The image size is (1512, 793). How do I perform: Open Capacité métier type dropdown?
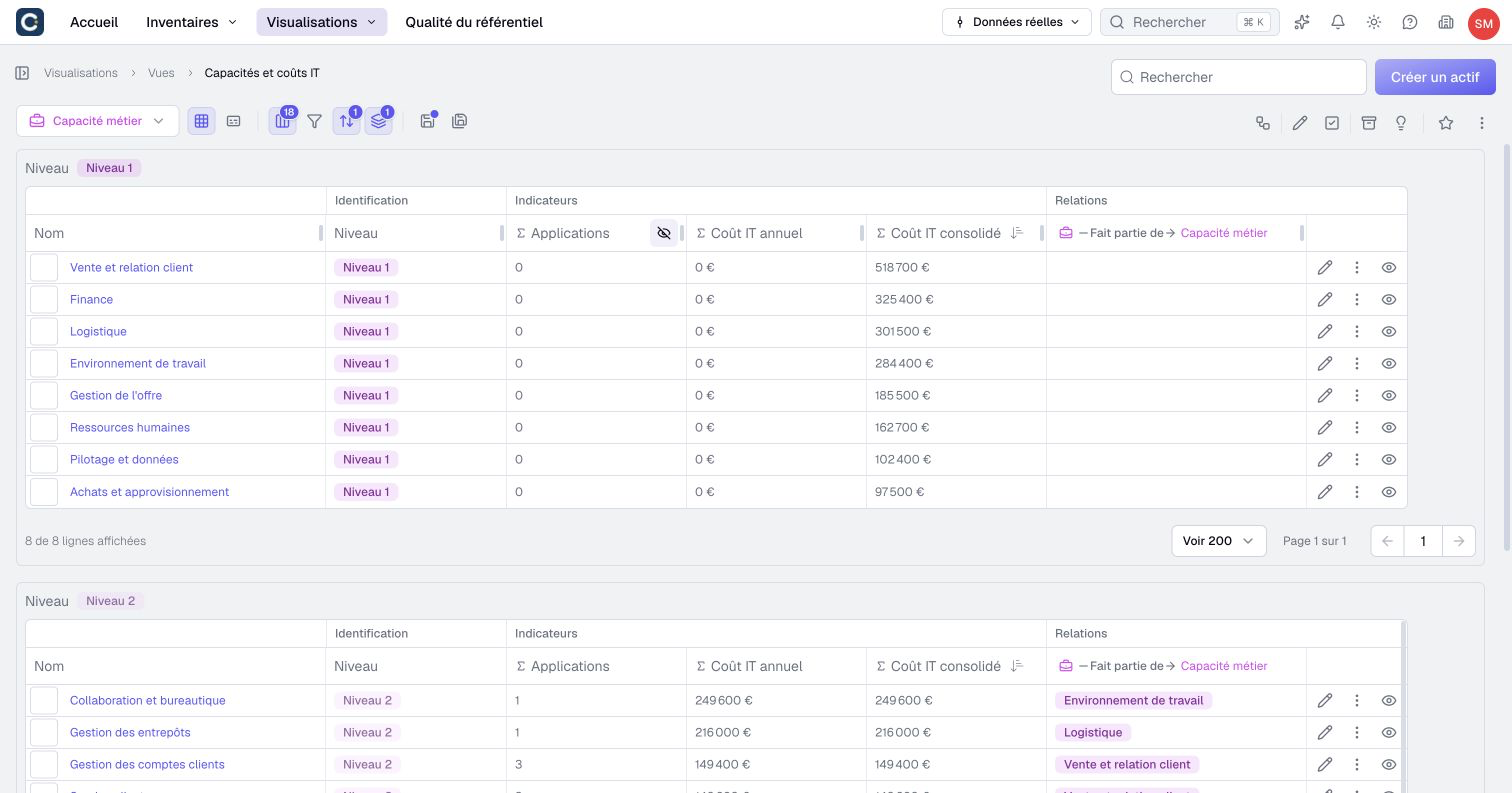97,121
